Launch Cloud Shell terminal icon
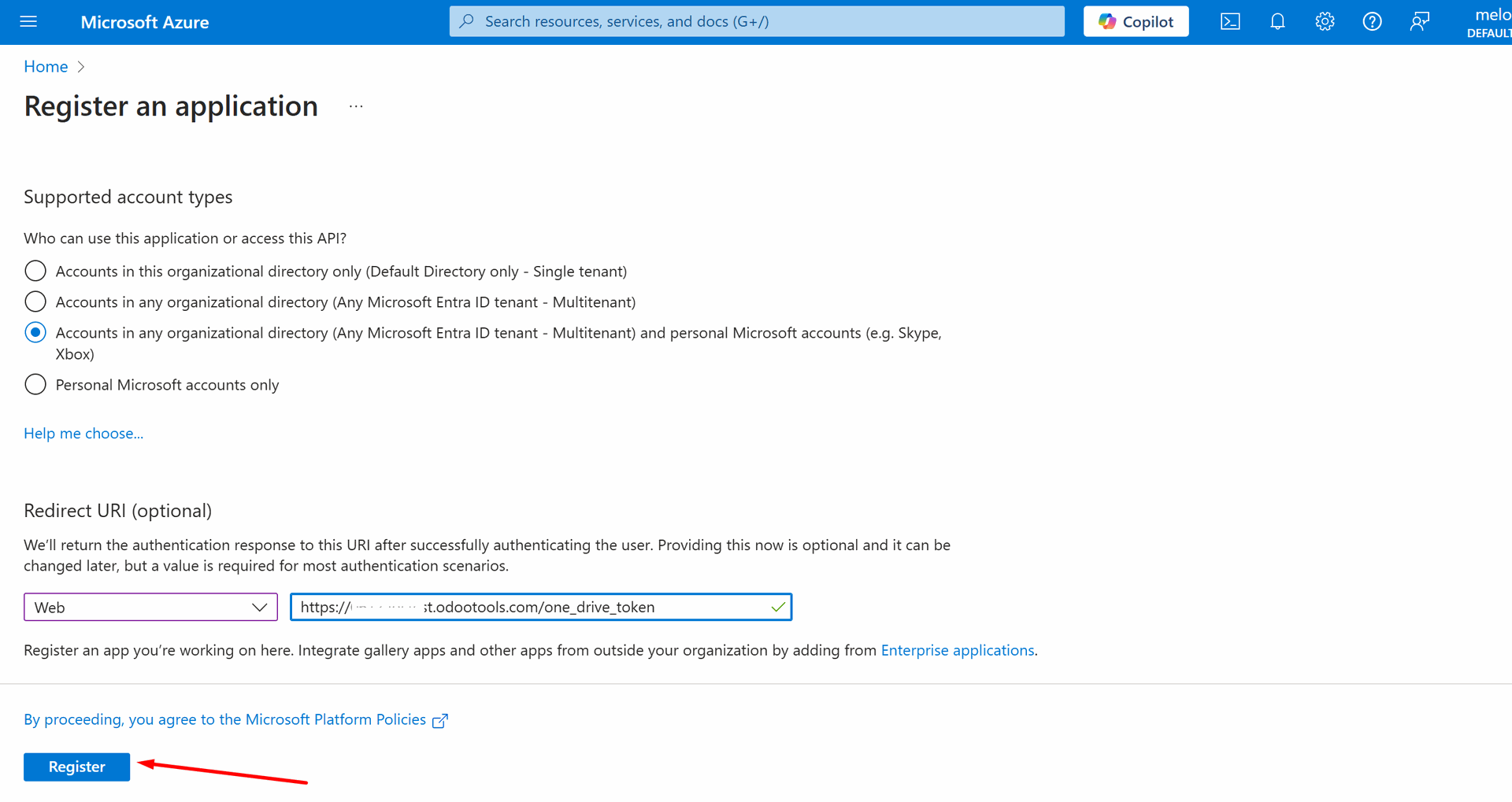 [1230, 21]
